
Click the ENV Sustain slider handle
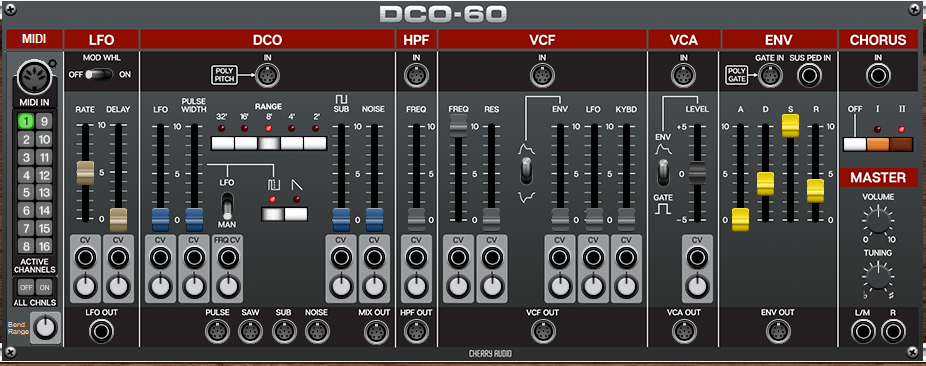790,125
